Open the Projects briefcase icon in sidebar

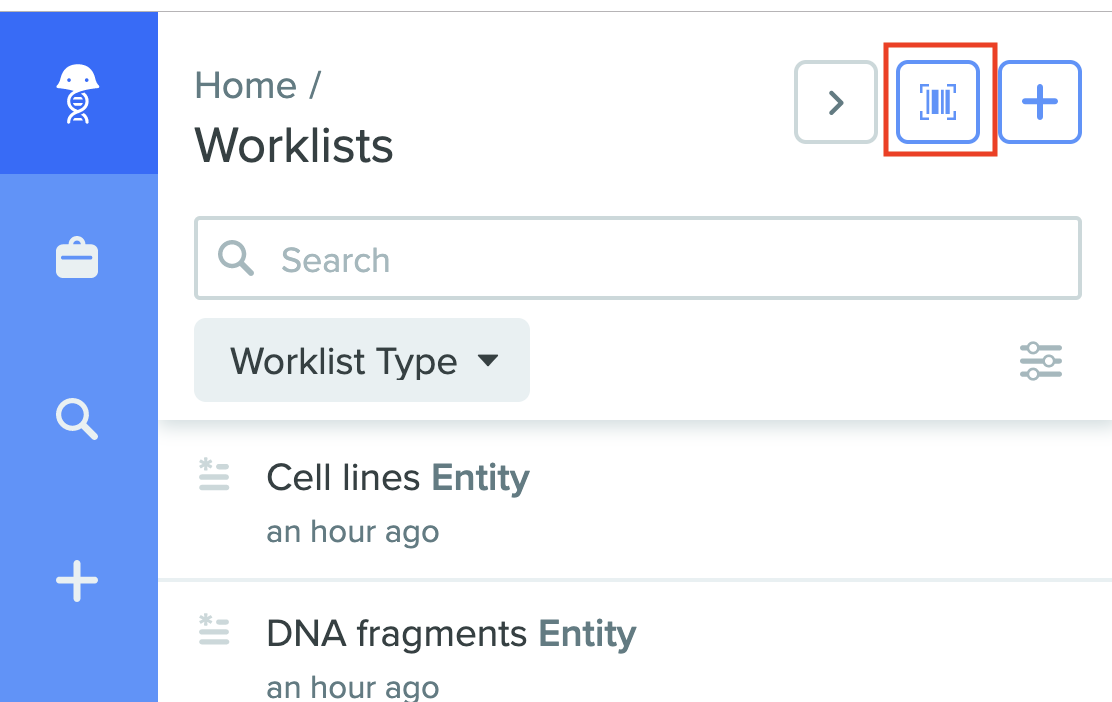tap(77, 257)
